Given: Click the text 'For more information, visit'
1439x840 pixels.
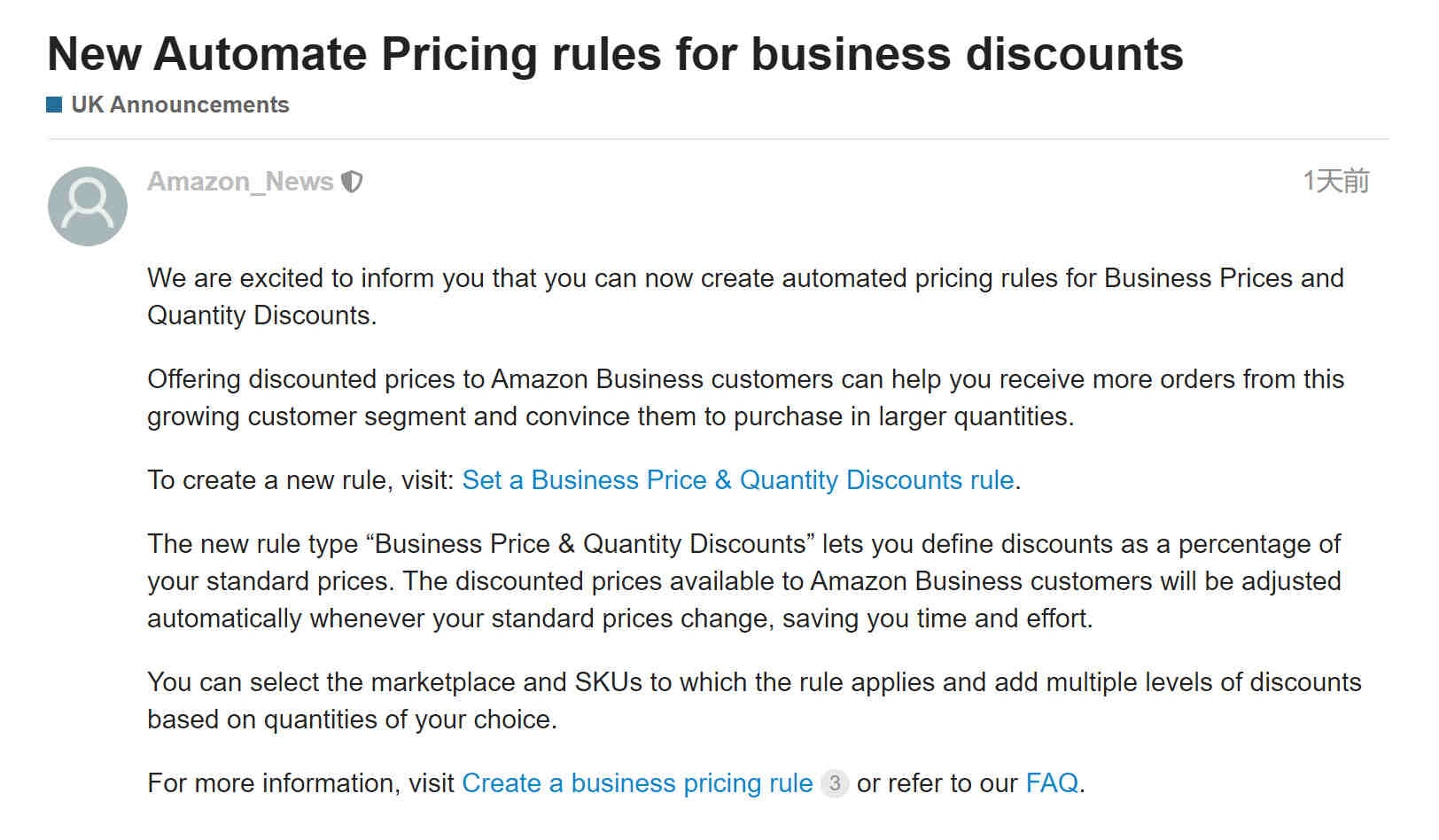Looking at the screenshot, I should [300, 783].
